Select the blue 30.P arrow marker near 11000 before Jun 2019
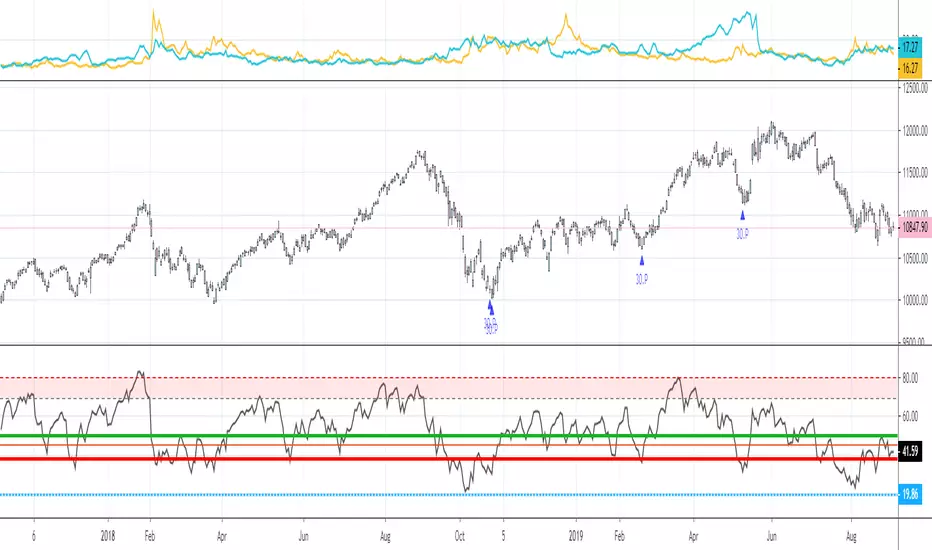 742,216
